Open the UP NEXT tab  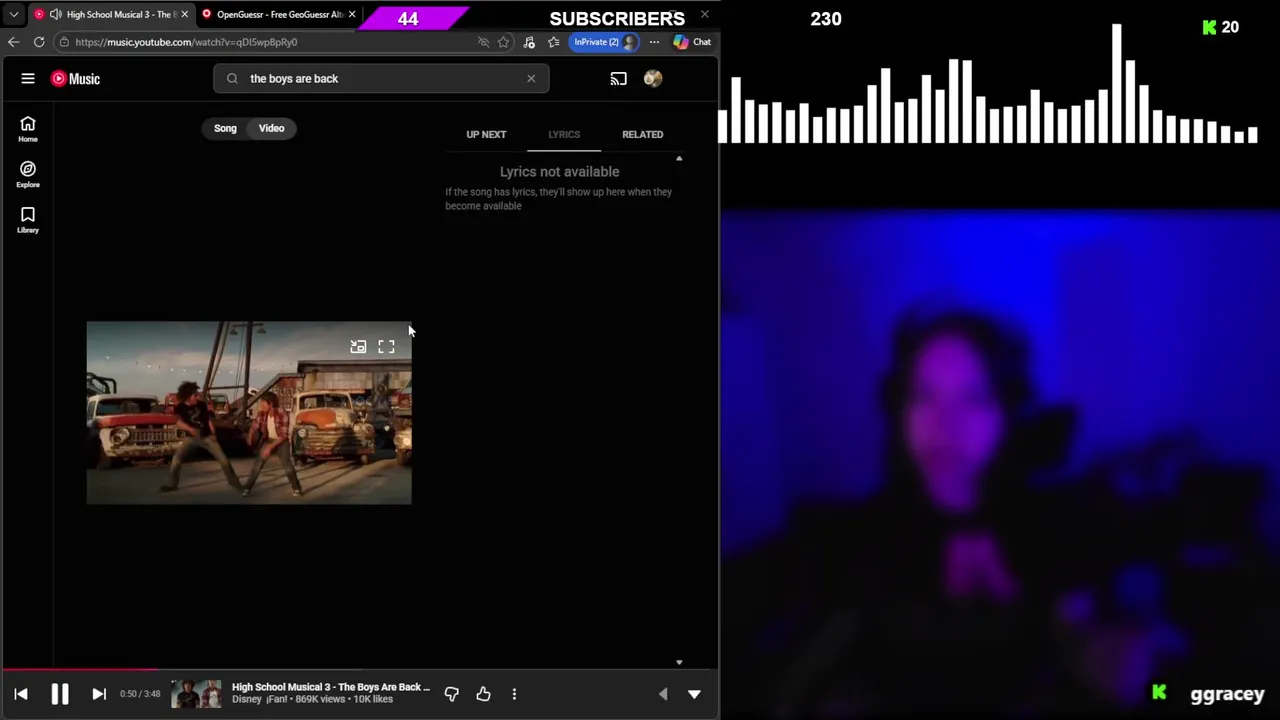(486, 134)
